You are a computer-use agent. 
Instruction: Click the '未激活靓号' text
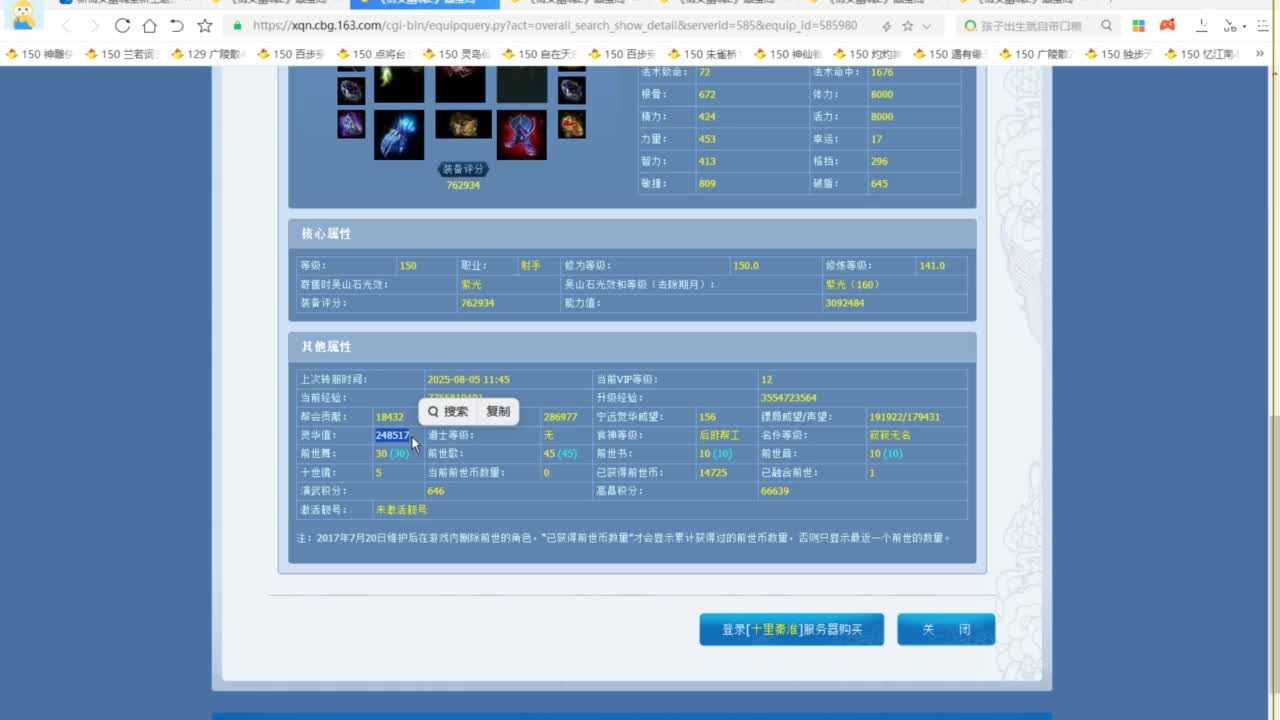click(x=401, y=510)
